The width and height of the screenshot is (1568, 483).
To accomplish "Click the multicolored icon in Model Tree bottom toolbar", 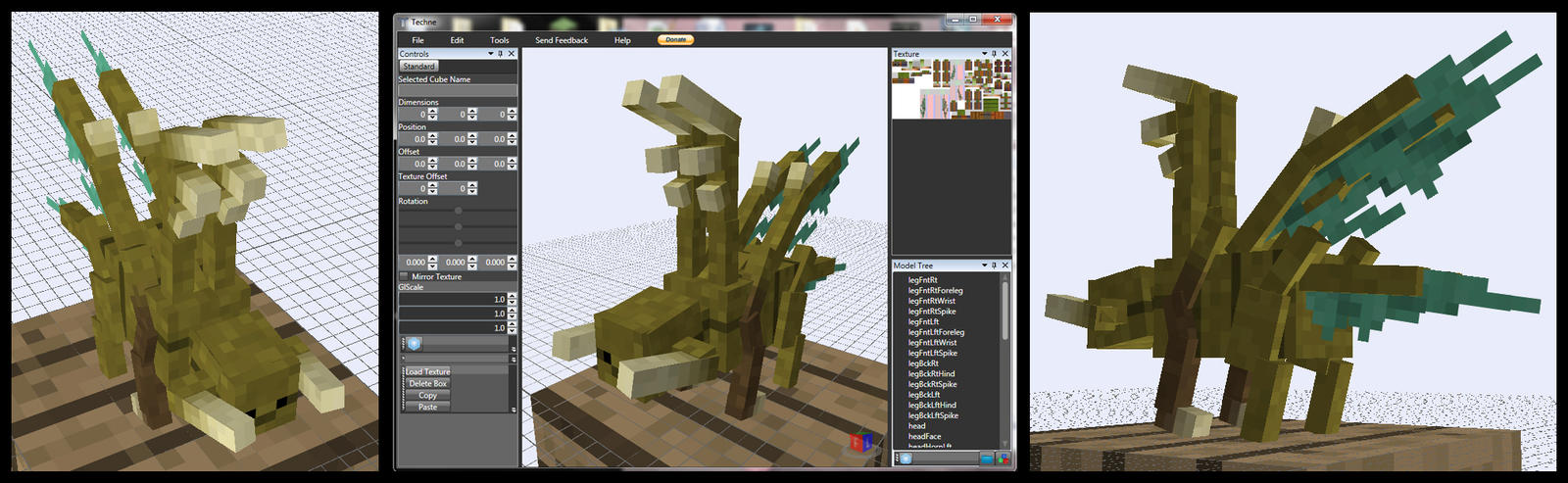I will [1003, 459].
